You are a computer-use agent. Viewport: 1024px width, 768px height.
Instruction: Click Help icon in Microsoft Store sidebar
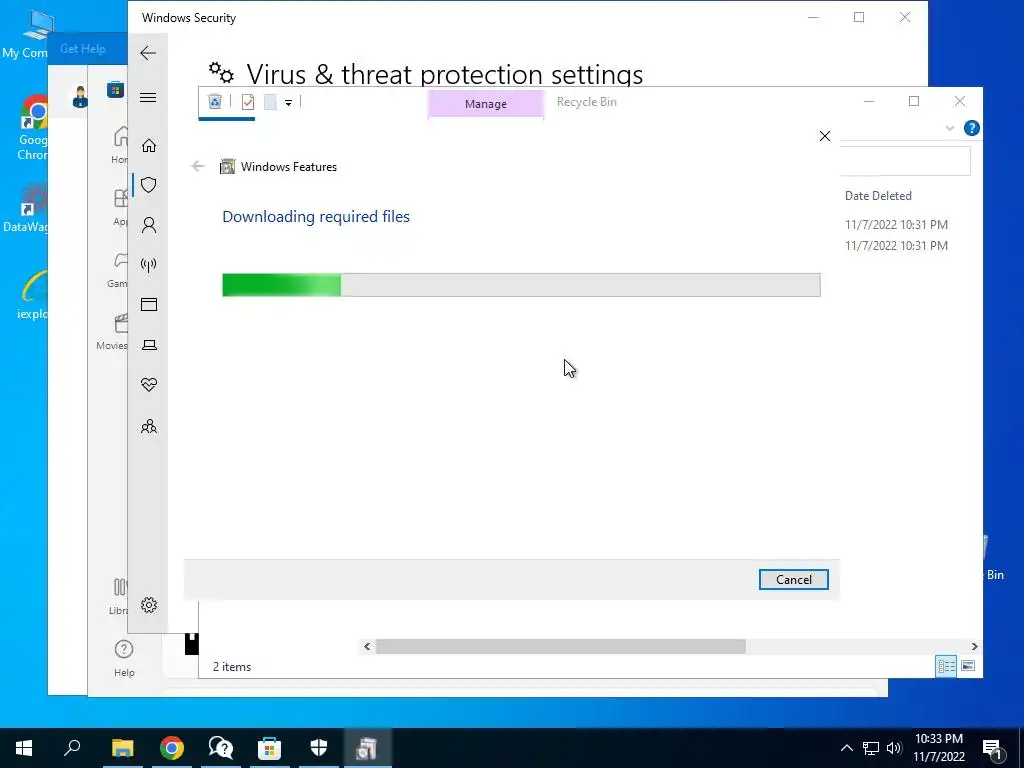(x=124, y=658)
